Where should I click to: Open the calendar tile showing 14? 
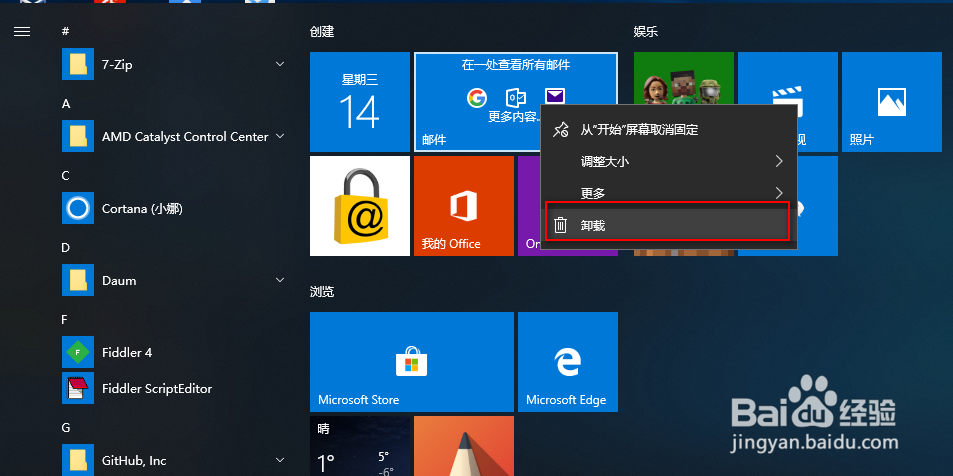coord(360,102)
